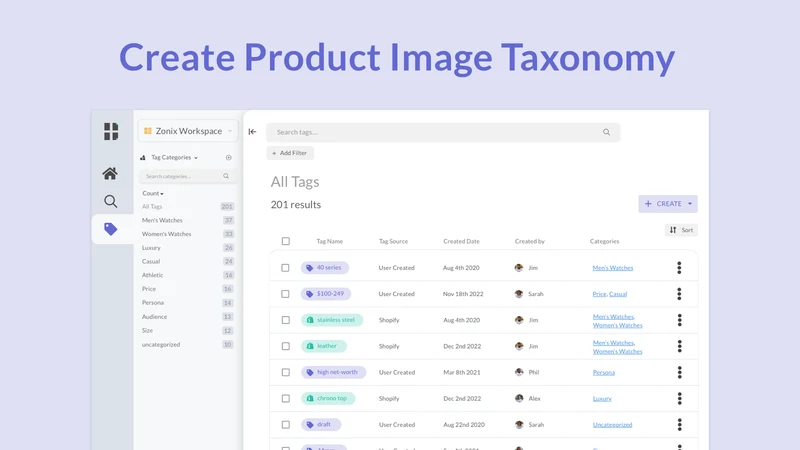Focus the Search tags input field
This screenshot has width=800, height=450.
pyautogui.click(x=443, y=132)
